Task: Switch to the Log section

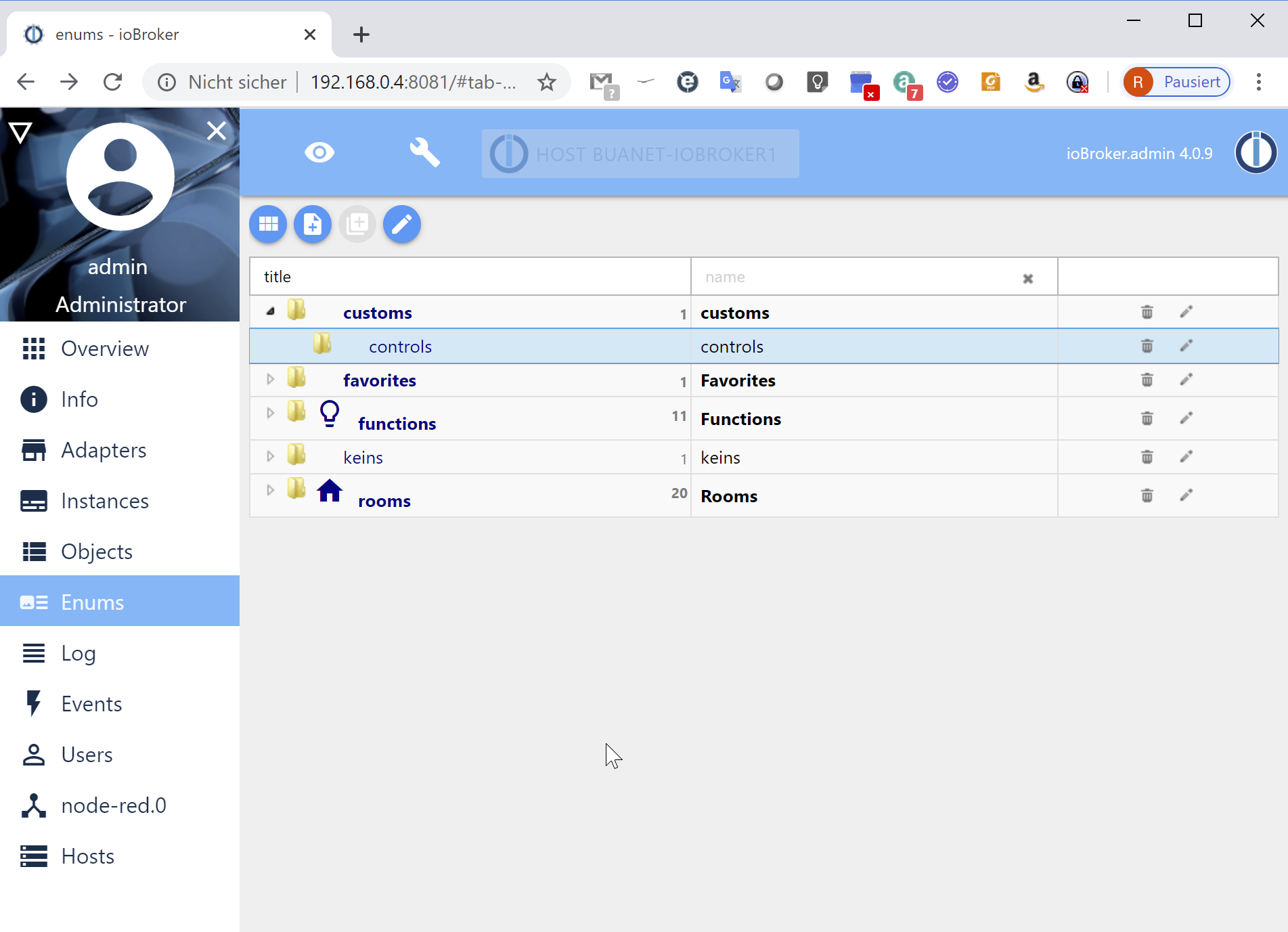Action: [x=79, y=652]
